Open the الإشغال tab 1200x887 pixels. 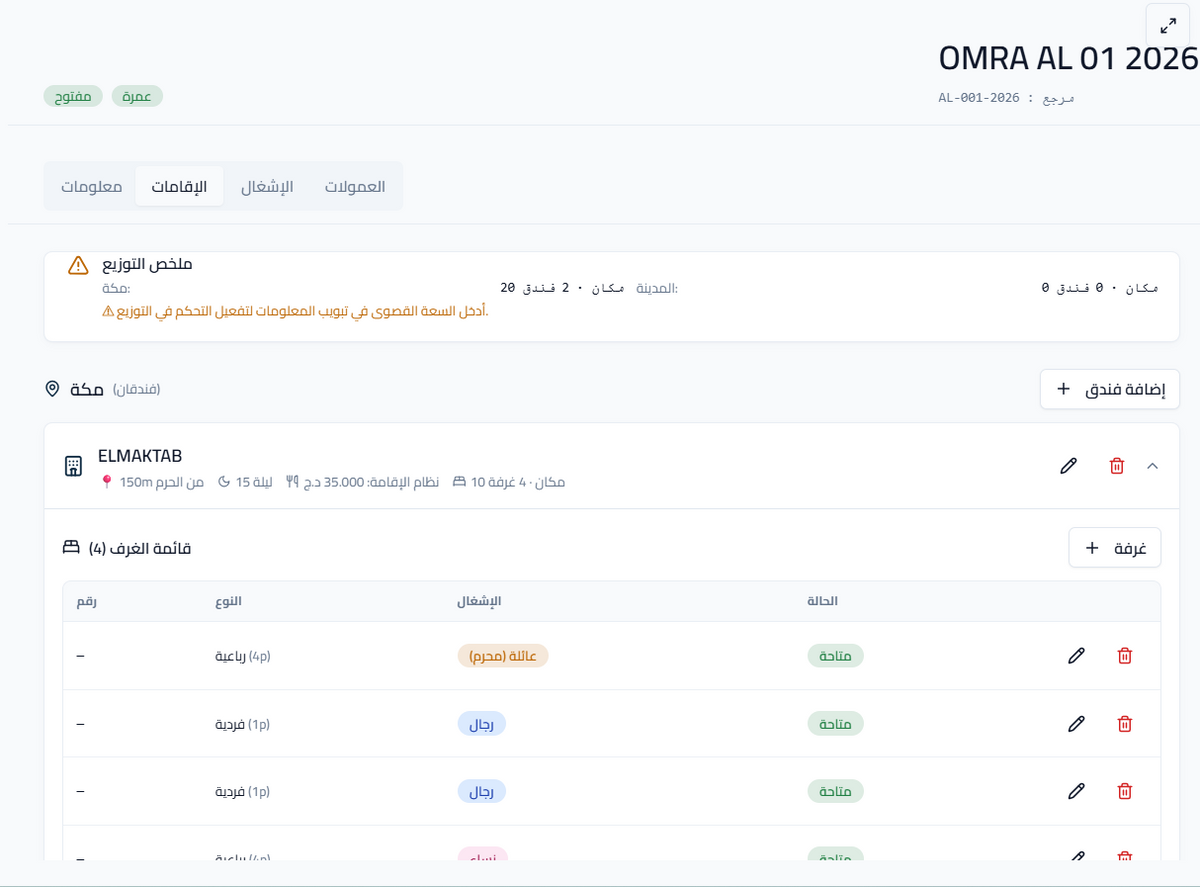coord(267,187)
